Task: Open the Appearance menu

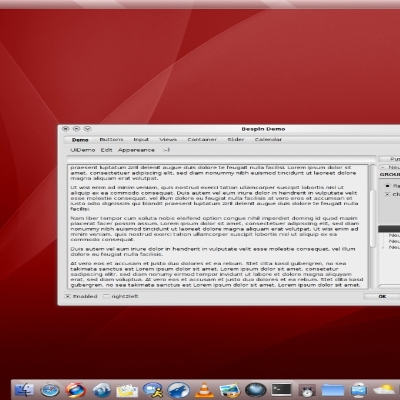Action: [x=136, y=150]
